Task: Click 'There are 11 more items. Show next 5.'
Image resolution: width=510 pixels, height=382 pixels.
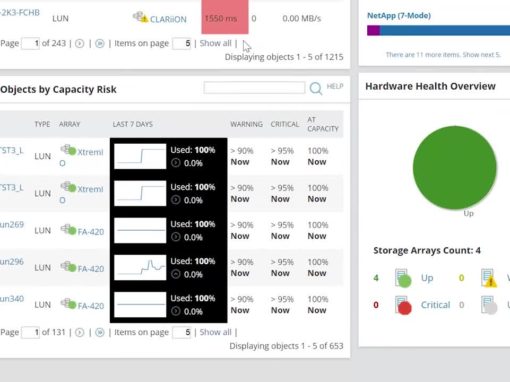Action: point(443,55)
